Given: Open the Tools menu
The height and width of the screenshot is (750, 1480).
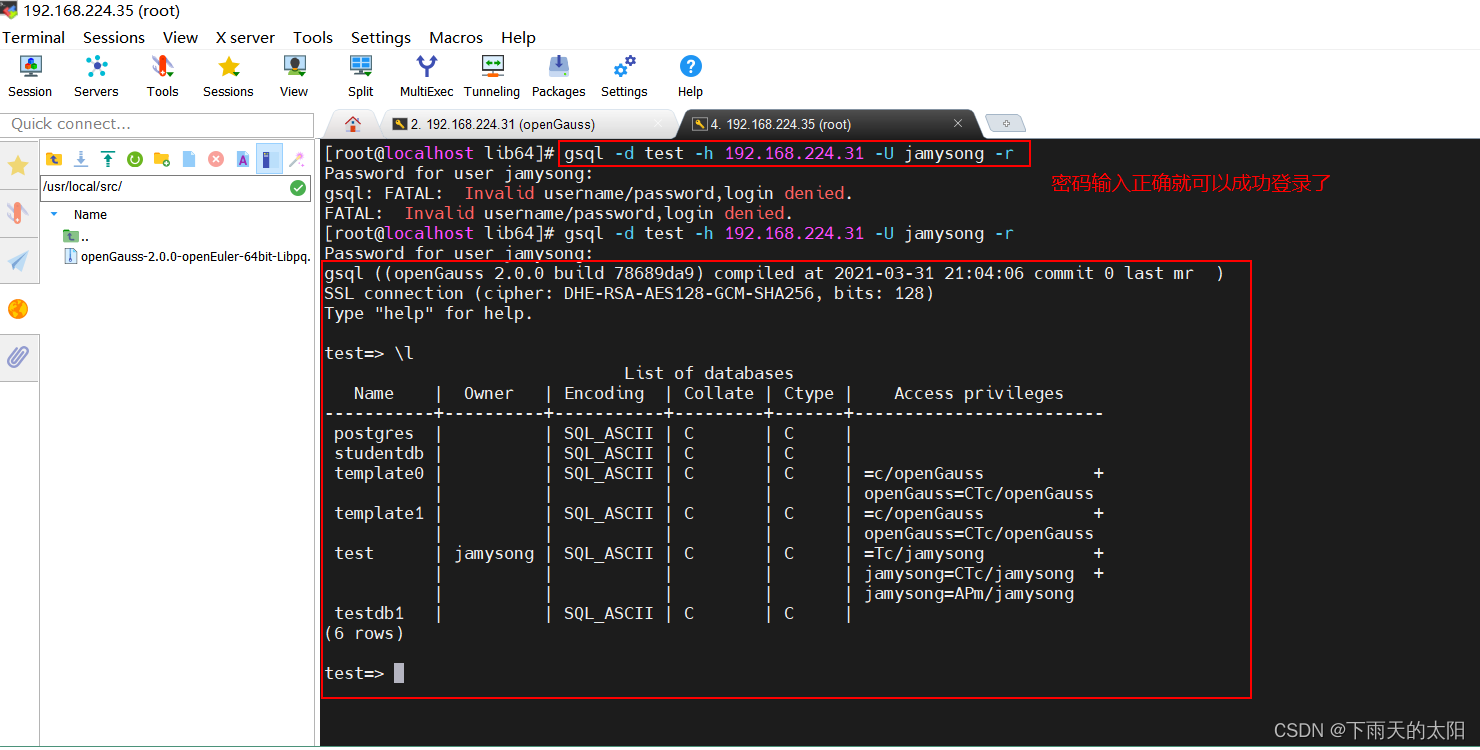Looking at the screenshot, I should [x=313, y=37].
